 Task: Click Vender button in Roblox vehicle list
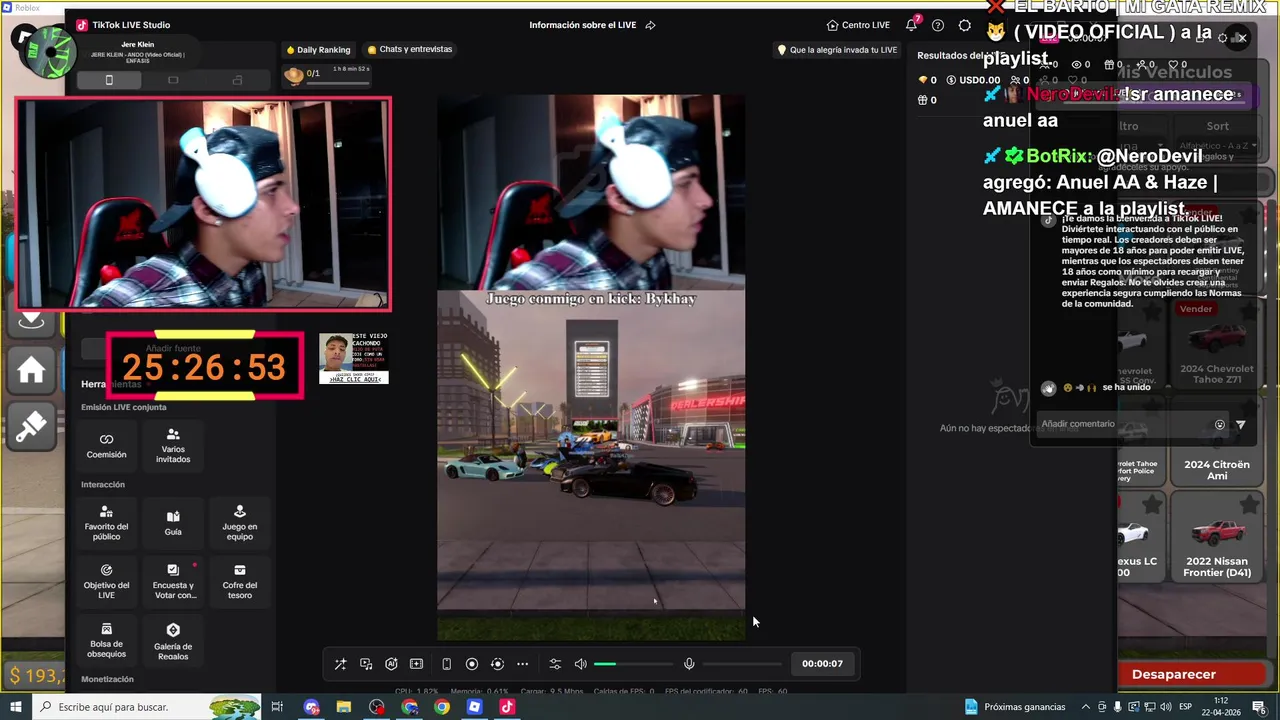coord(1196,309)
